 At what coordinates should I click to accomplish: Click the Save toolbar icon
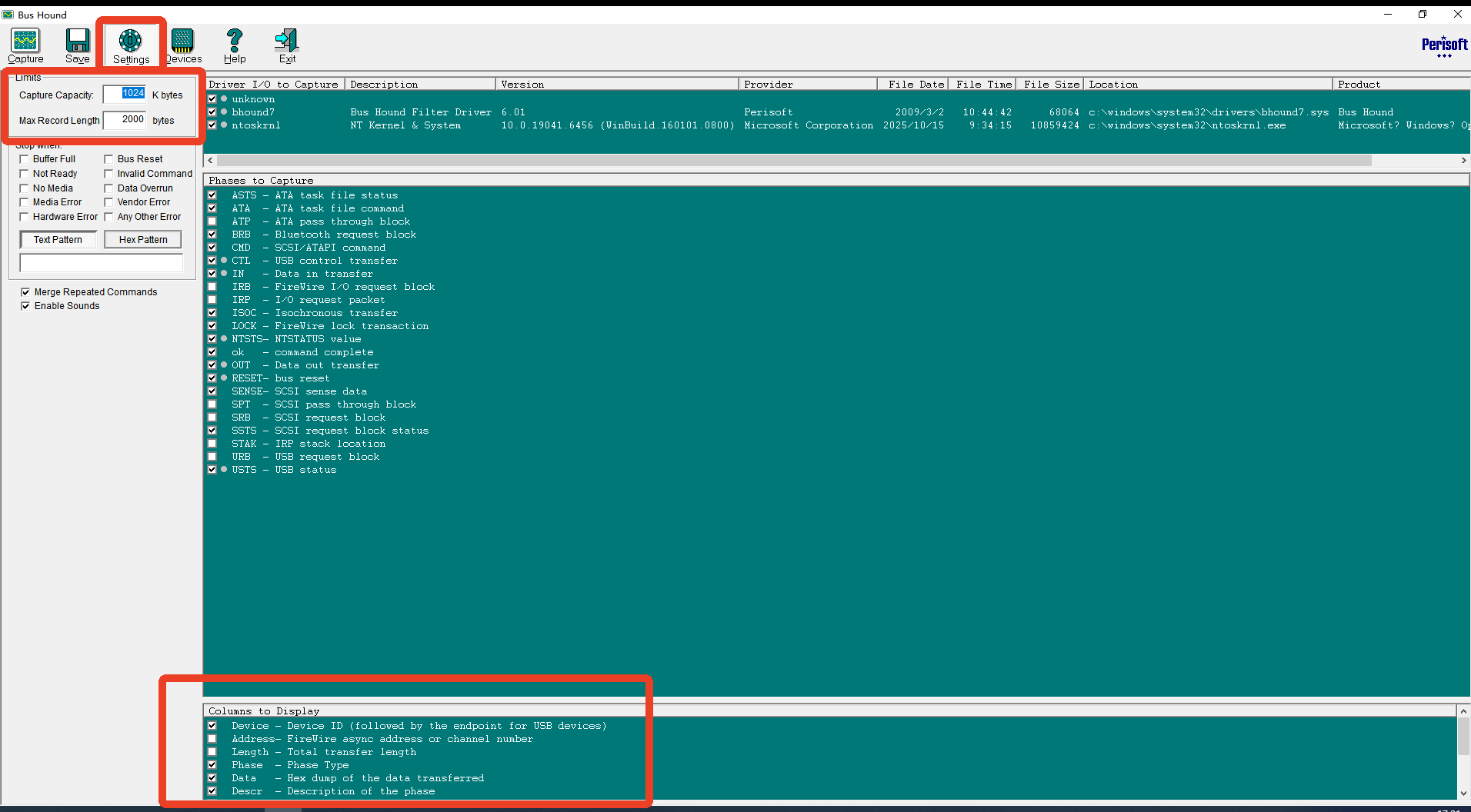click(77, 45)
